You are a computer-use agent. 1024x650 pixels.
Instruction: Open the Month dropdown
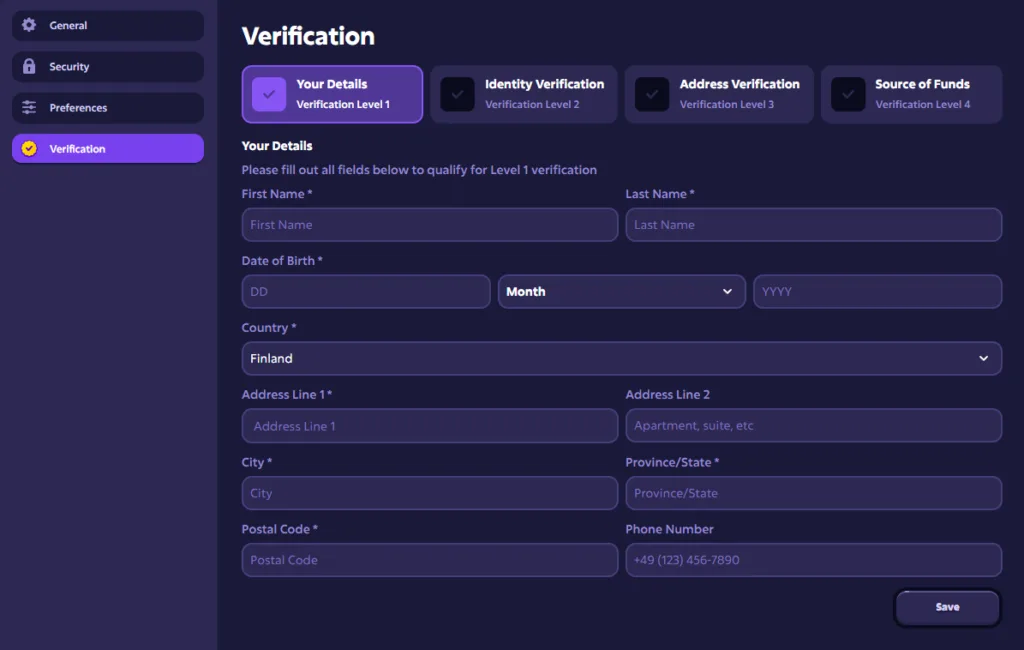[x=621, y=292]
